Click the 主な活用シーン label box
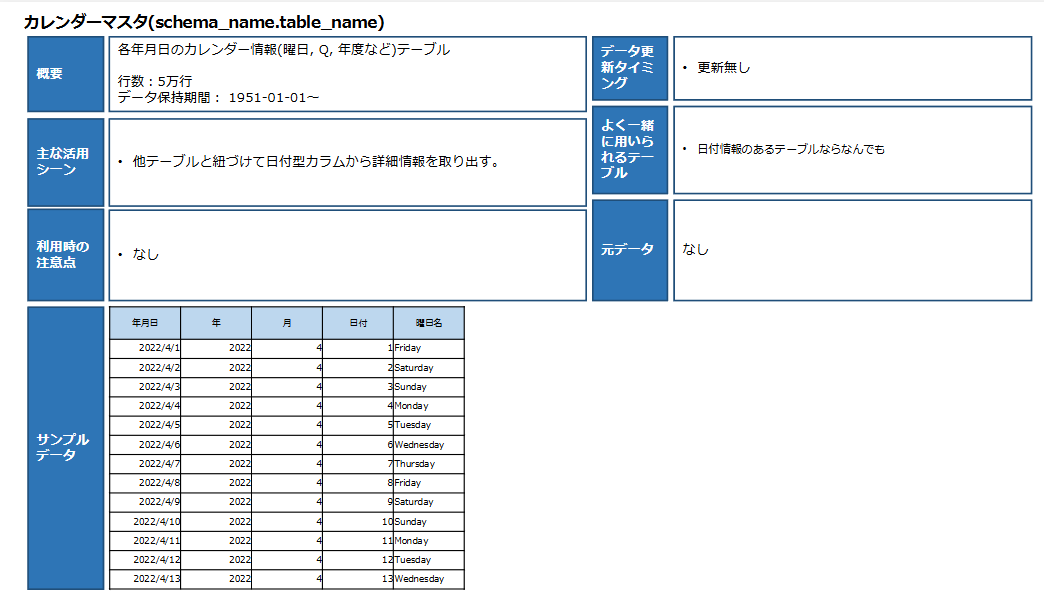Viewport: 1044px width, 592px height. pyautogui.click(x=66, y=162)
